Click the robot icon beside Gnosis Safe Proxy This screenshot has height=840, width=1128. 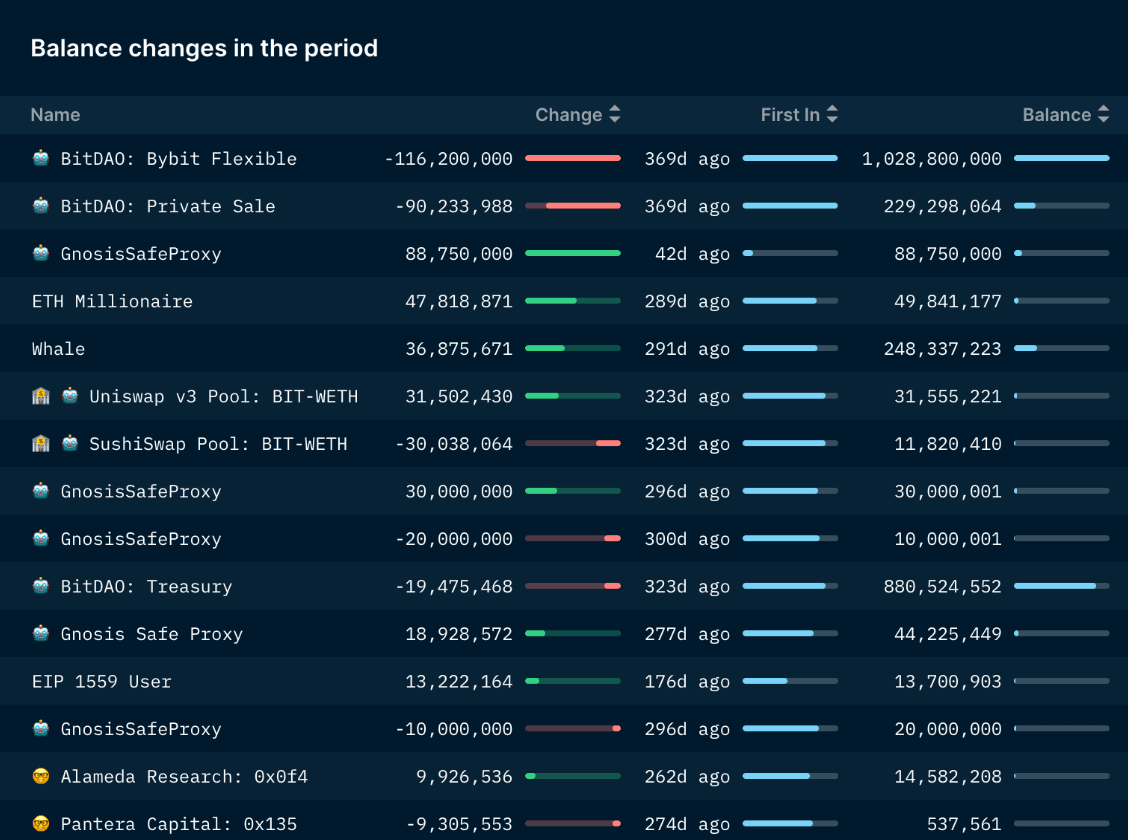pyautogui.click(x=41, y=633)
